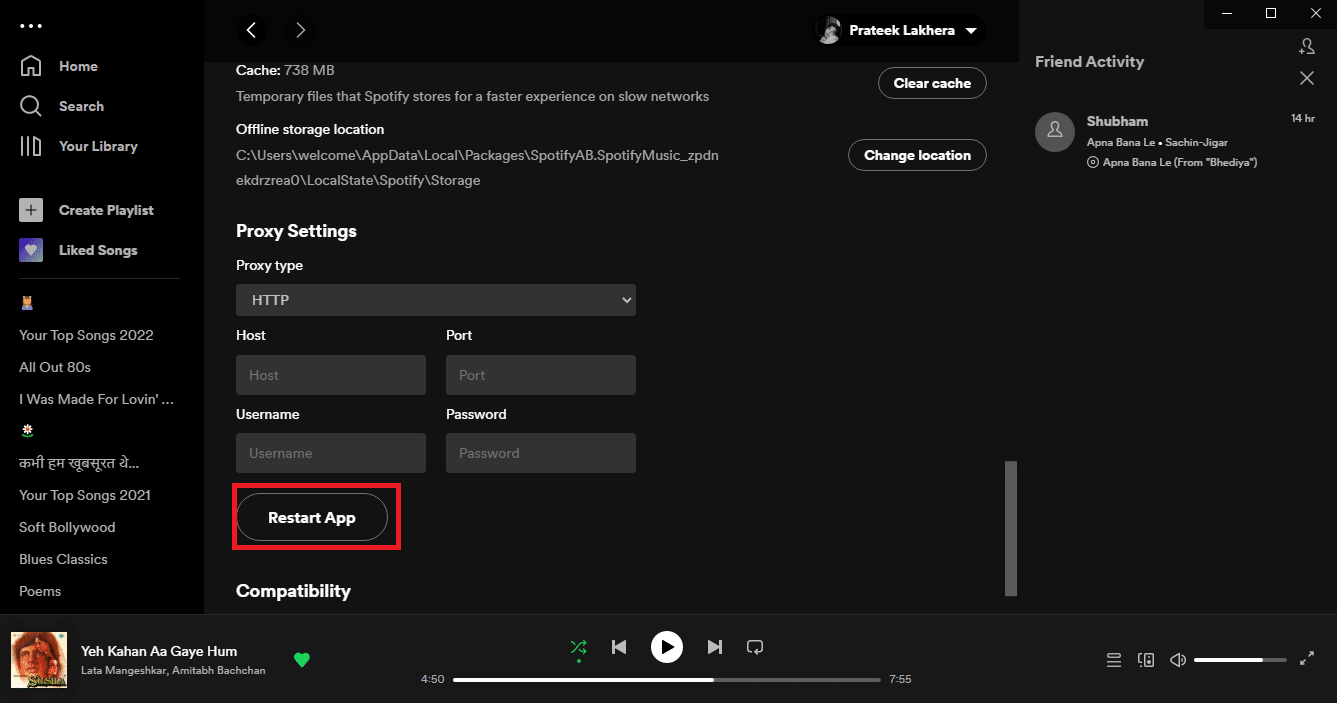
Task: Open the Hindi-titled playlist
Action: (79, 463)
